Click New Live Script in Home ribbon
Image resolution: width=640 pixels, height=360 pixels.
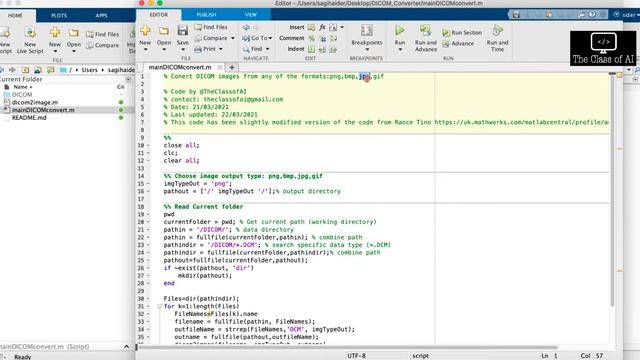[x=30, y=40]
